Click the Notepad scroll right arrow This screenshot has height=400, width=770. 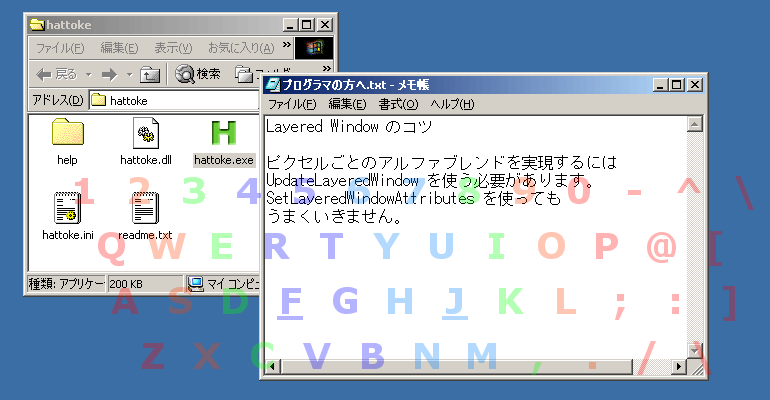click(679, 366)
